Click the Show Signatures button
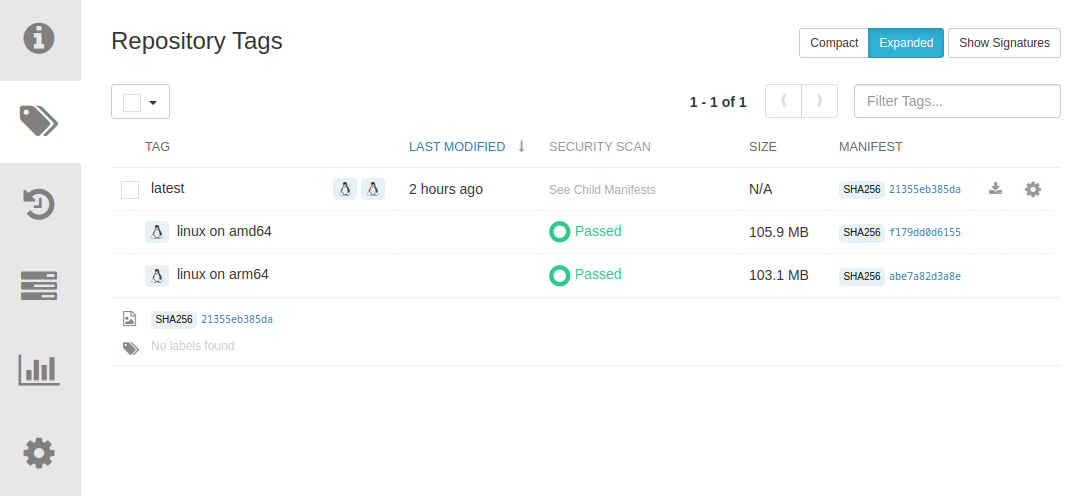Image resolution: width=1089 pixels, height=496 pixels. pyautogui.click(x=1004, y=43)
